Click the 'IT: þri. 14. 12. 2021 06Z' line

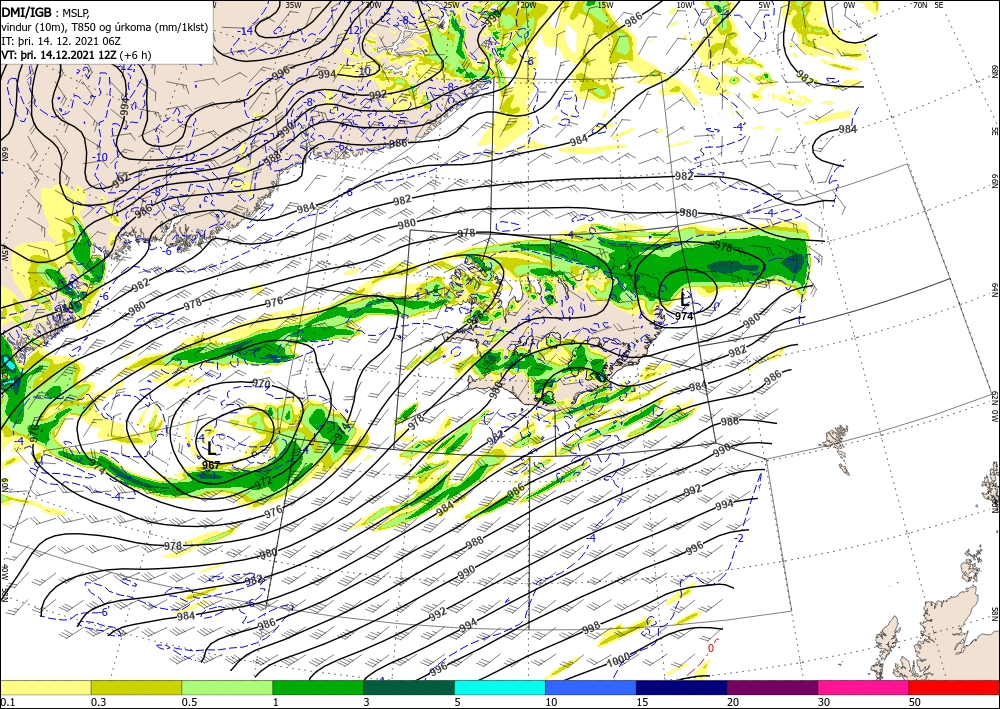coord(61,41)
